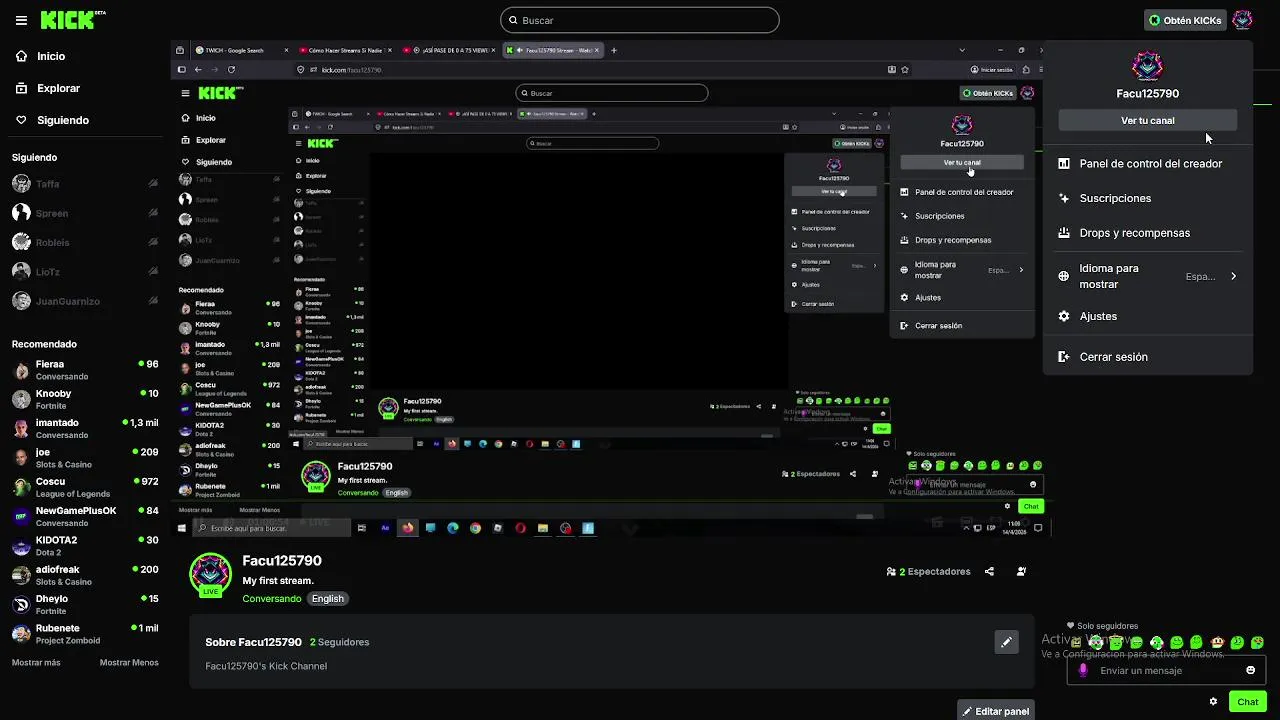Open Fieraa recommended channel
Screen dimensions: 1280x720
pos(84,370)
